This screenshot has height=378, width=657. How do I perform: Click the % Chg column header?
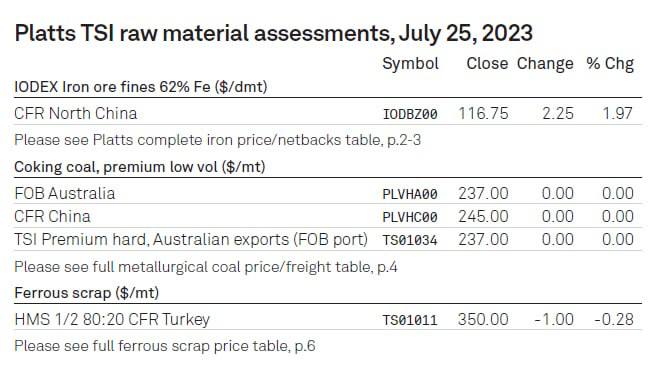tap(610, 64)
